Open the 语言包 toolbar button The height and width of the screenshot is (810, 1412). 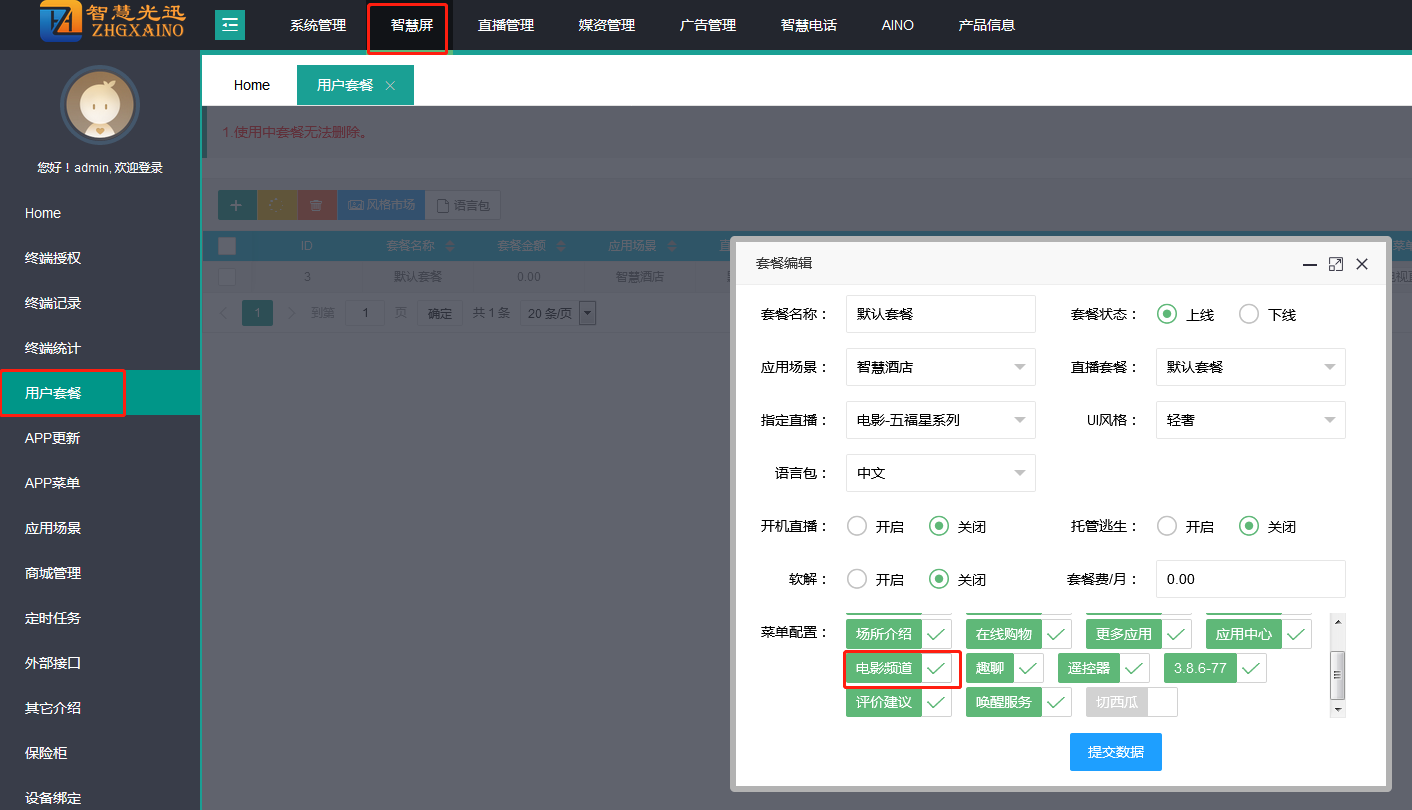pos(463,205)
